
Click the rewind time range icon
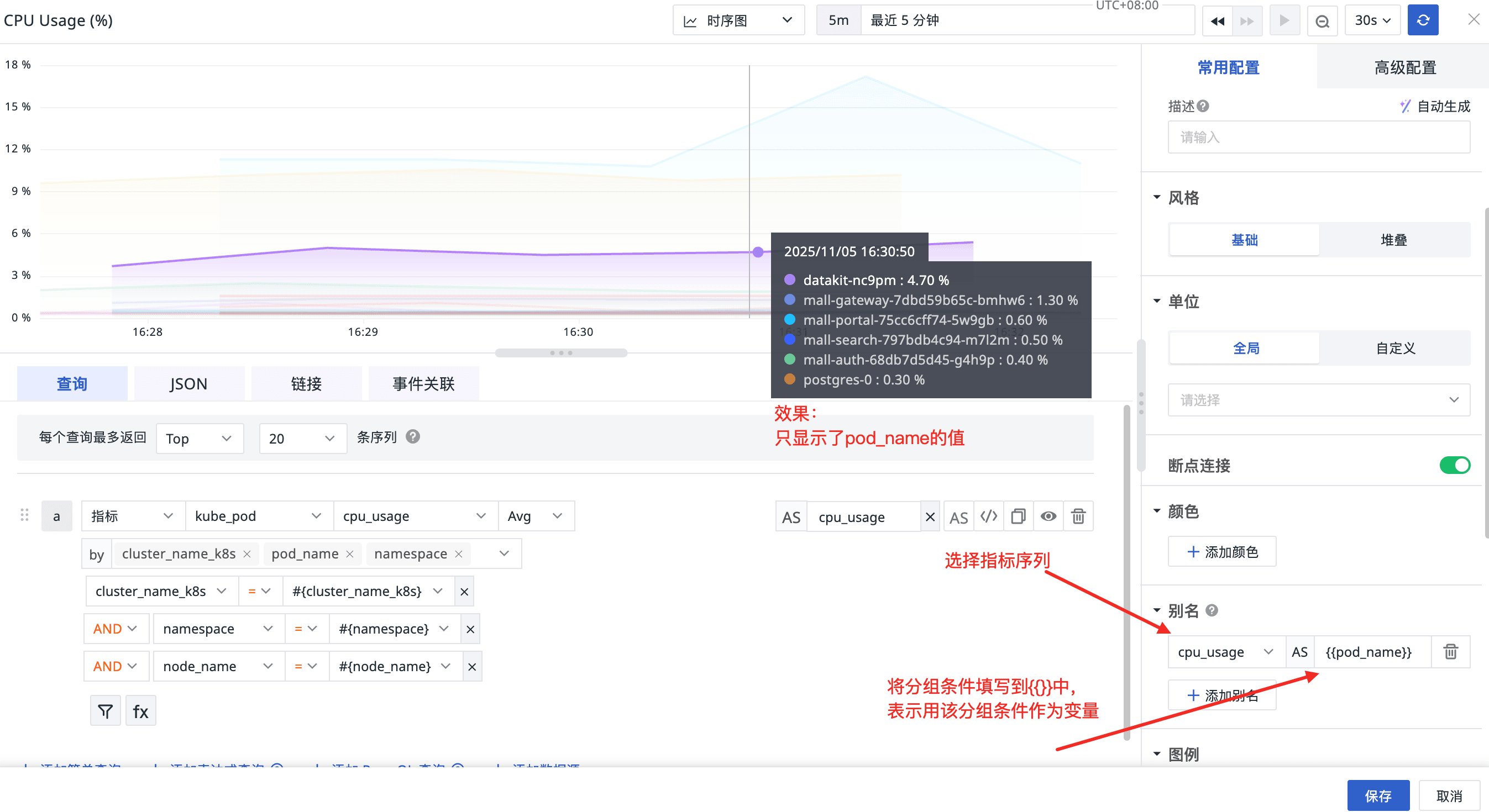tap(1217, 21)
